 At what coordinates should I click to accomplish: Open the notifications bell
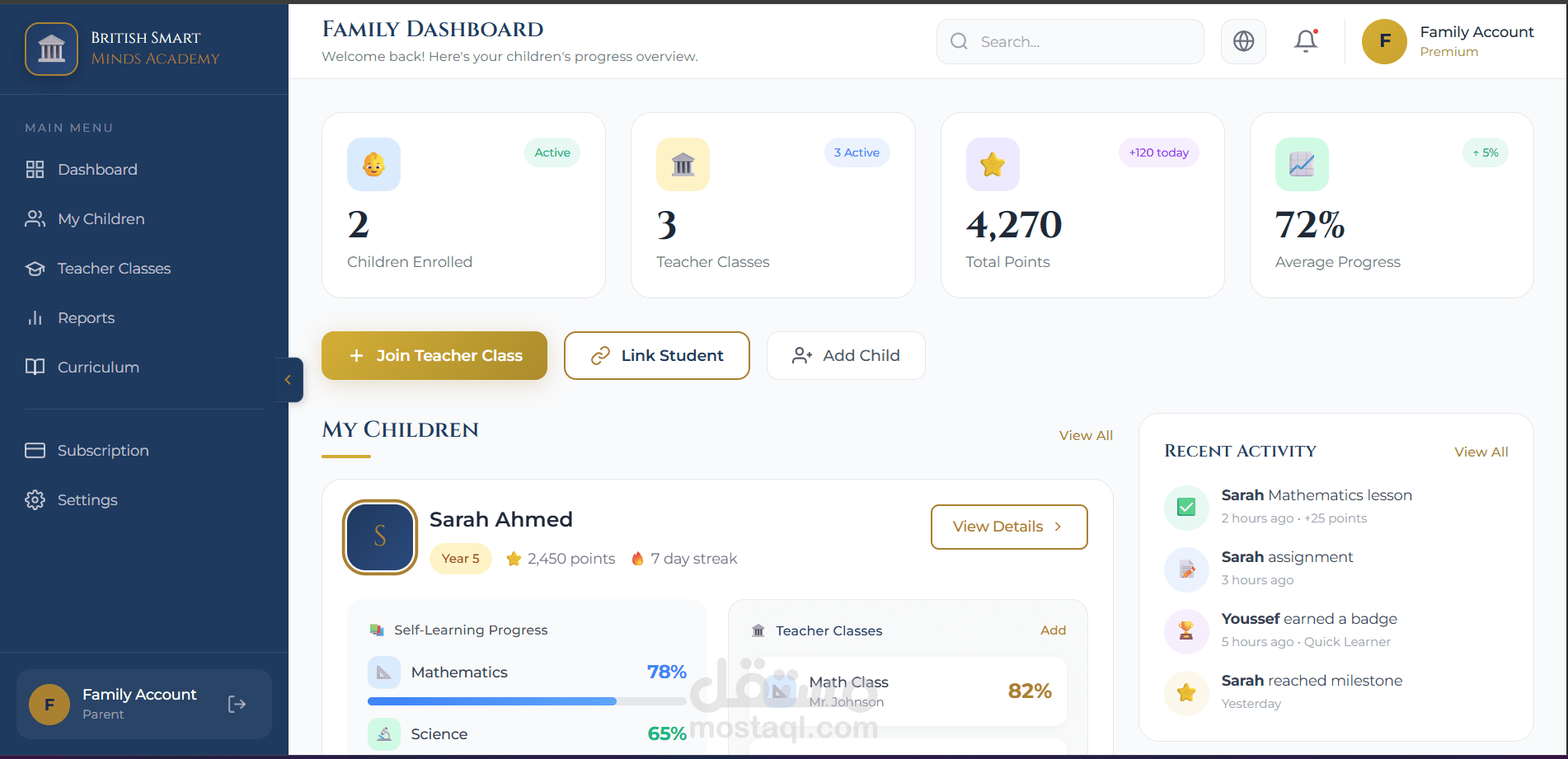1306,41
